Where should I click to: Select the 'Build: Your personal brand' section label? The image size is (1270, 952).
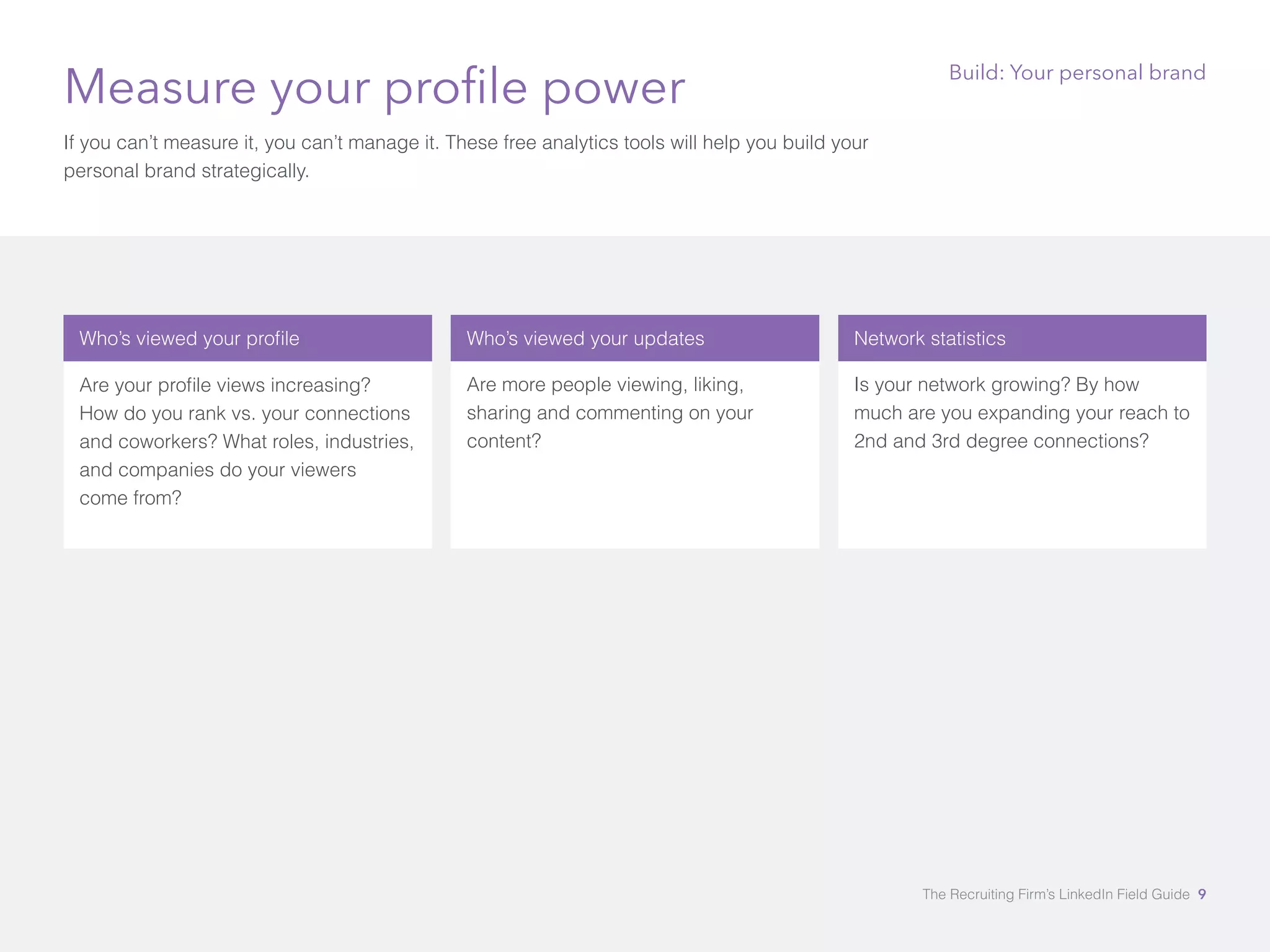pyautogui.click(x=1077, y=73)
